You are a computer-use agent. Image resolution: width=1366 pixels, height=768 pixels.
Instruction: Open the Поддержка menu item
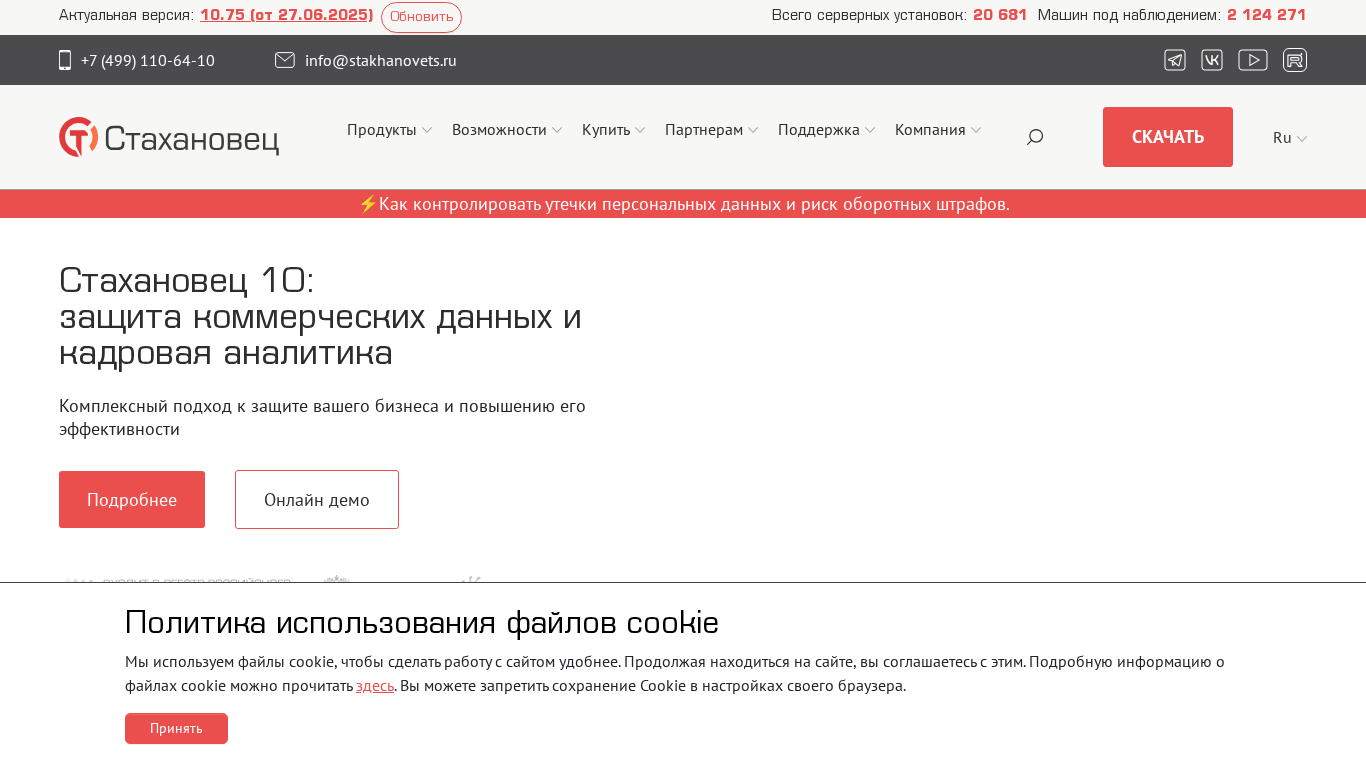coord(826,130)
